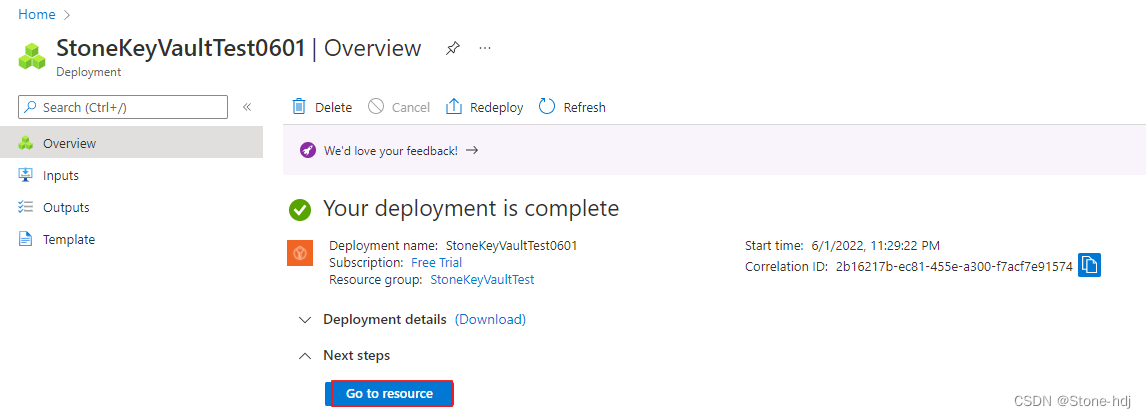Collapse the Next steps section
Viewport: 1146px width, 418px height.
pyautogui.click(x=304, y=356)
